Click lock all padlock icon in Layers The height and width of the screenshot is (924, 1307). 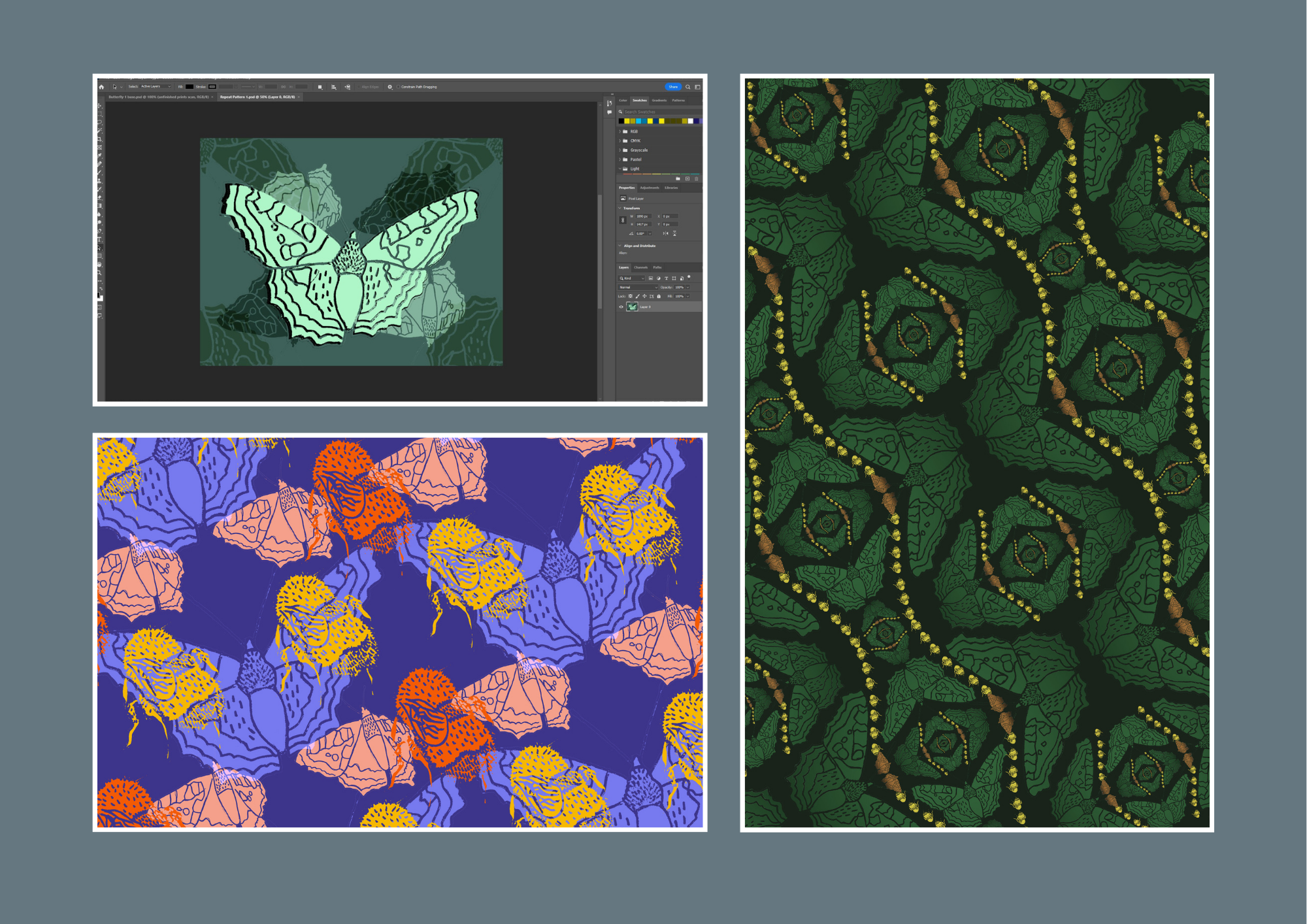click(659, 296)
